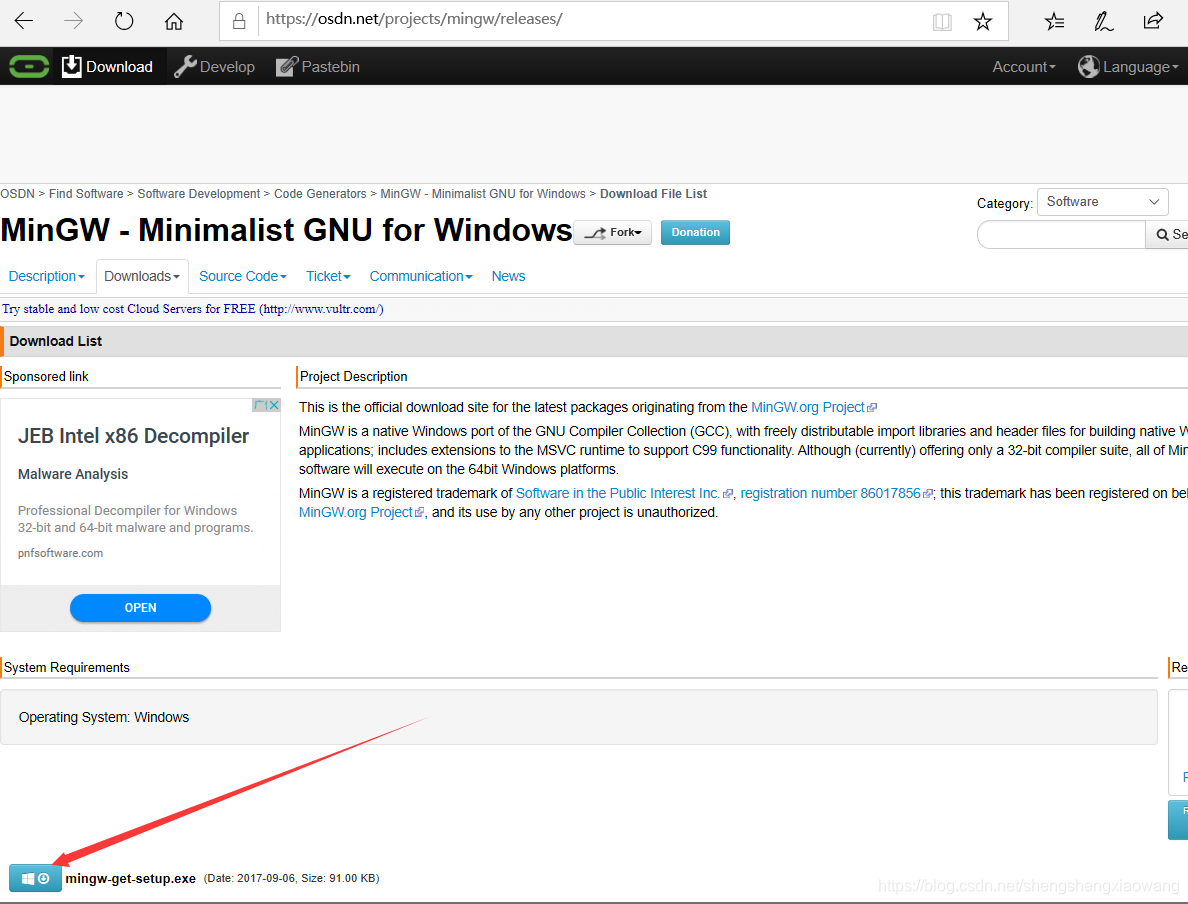Image resolution: width=1188 pixels, height=904 pixels.
Task: Click the AdChoices info icon on ad
Action: click(259, 405)
